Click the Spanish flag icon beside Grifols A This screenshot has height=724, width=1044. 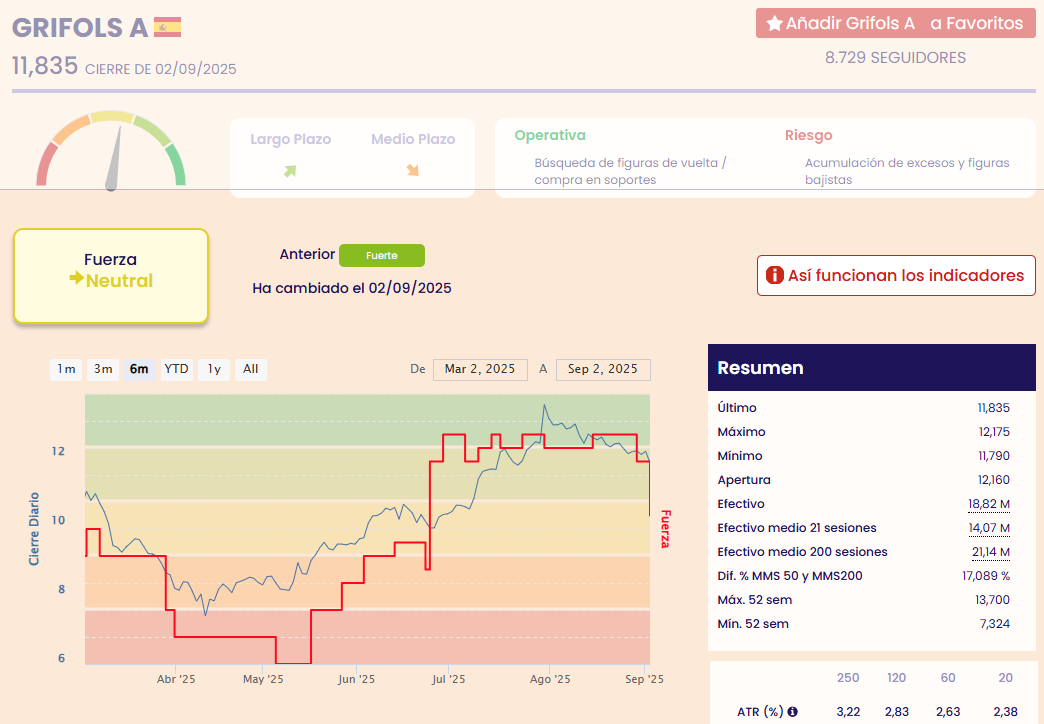pos(167,27)
